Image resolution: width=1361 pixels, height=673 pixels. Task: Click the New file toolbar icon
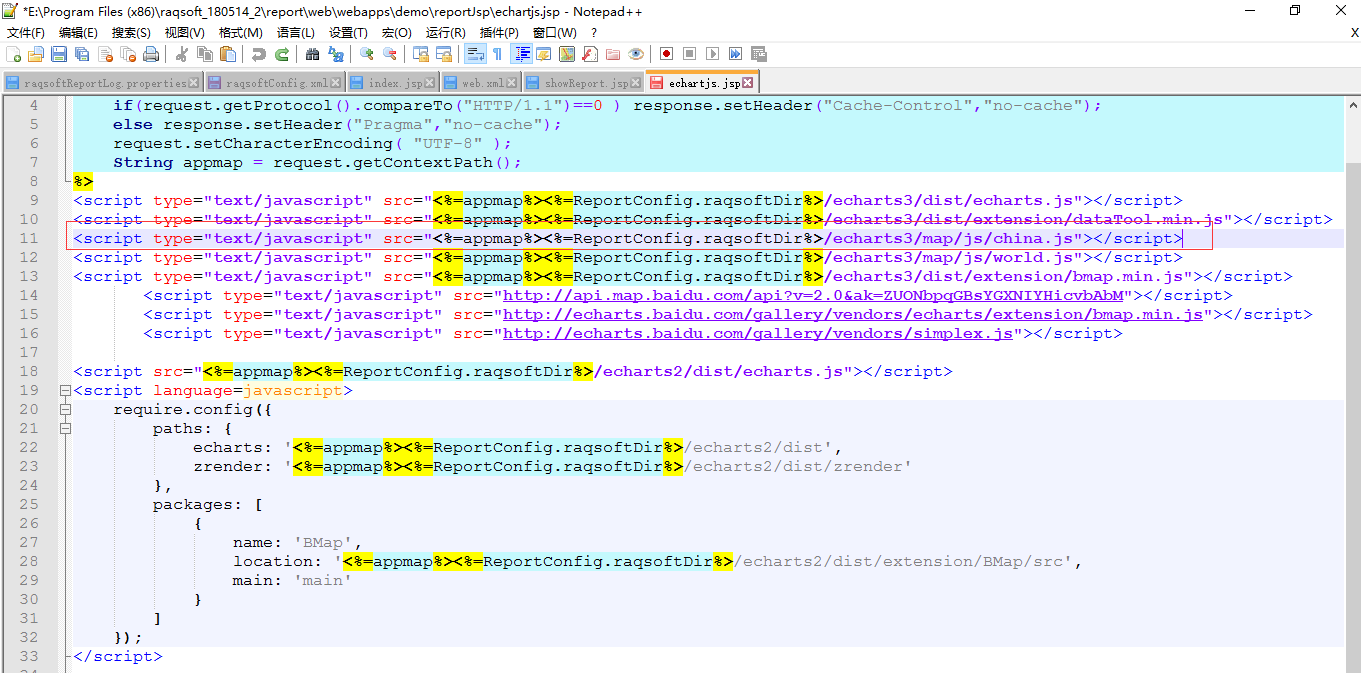(x=14, y=54)
